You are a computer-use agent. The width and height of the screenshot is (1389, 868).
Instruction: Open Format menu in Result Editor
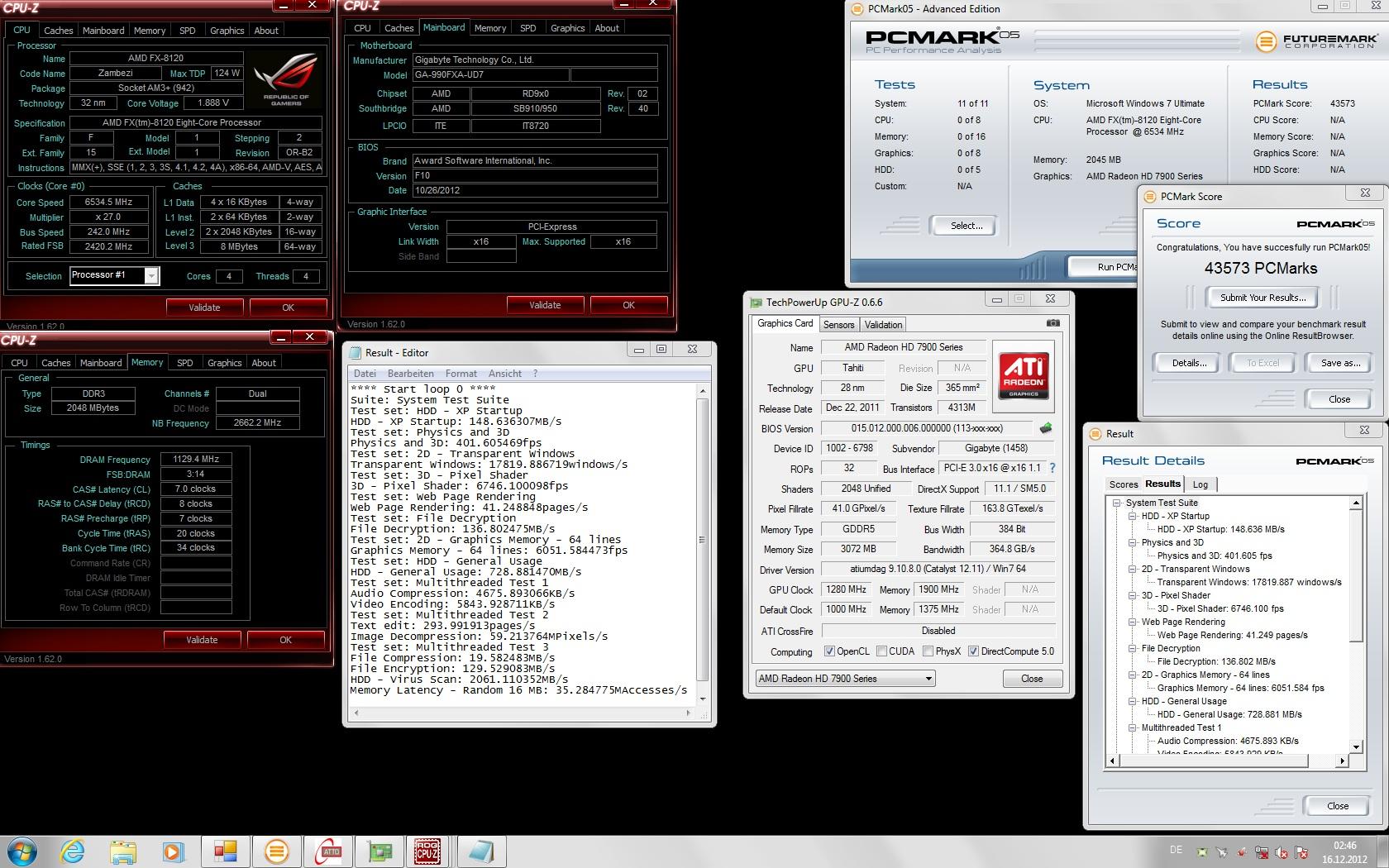point(461,374)
